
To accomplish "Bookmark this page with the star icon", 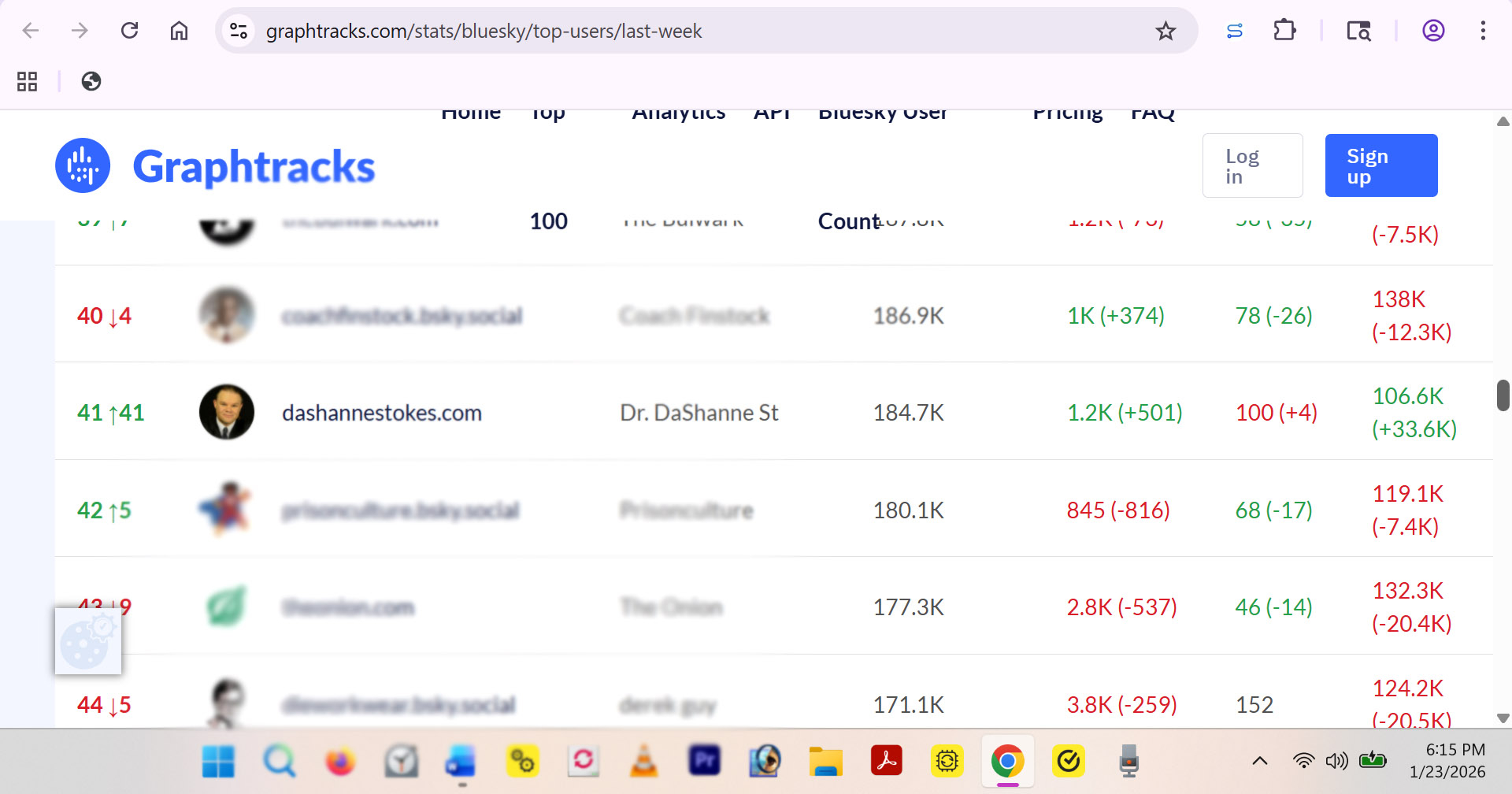I will pyautogui.click(x=1165, y=32).
